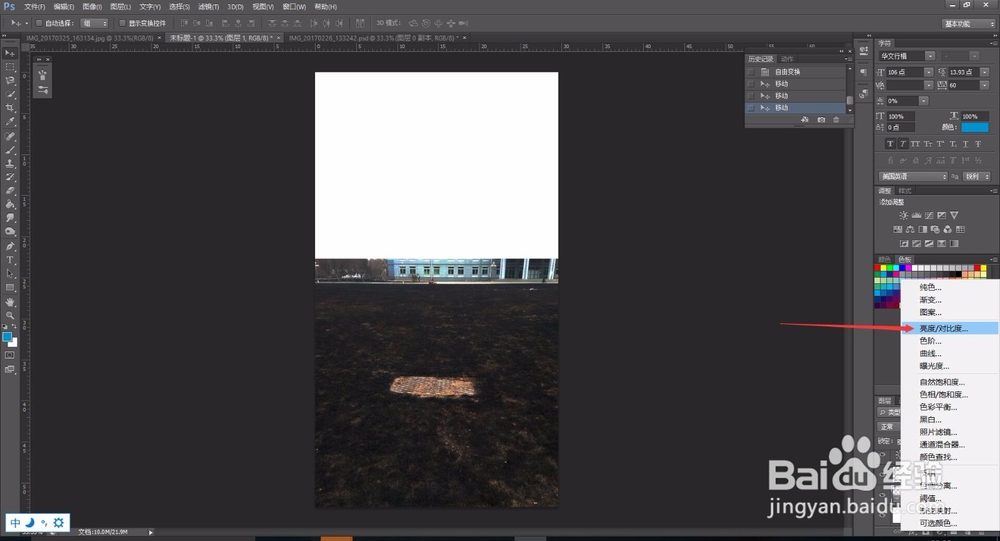Click the Character panel text color swatch
This screenshot has height=541, width=1000.
975,127
